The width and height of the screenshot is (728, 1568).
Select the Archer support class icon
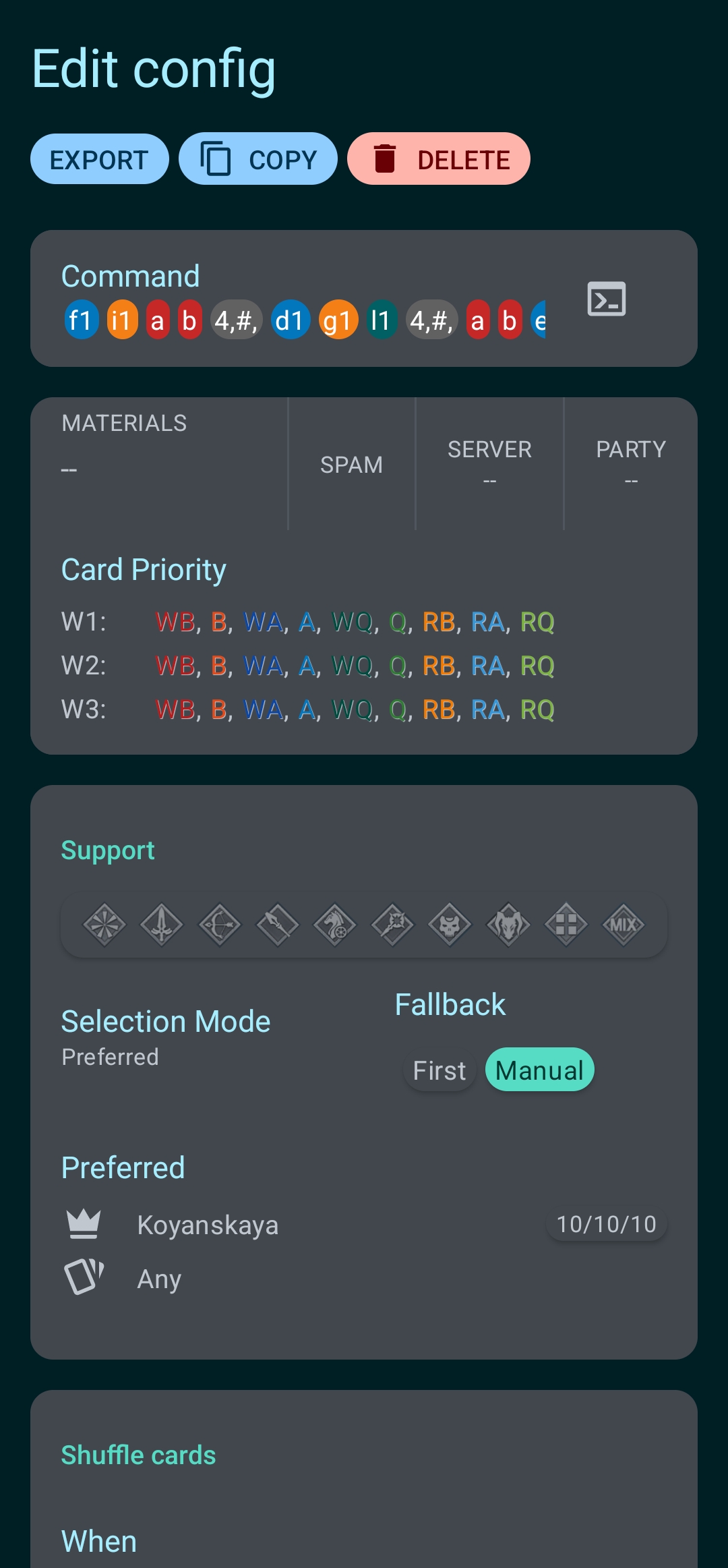[220, 925]
